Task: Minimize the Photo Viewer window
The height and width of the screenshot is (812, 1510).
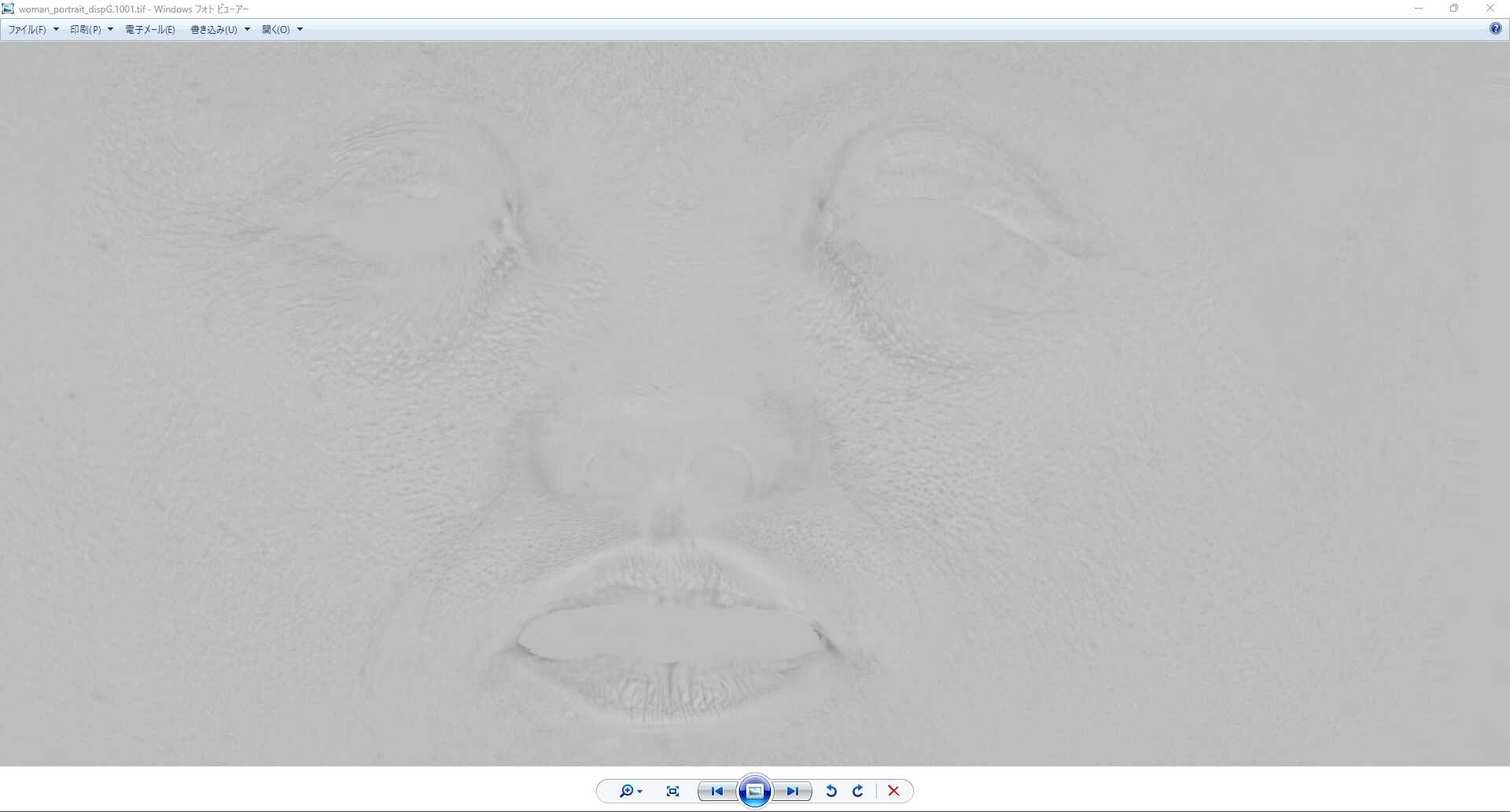Action: pos(1419,9)
